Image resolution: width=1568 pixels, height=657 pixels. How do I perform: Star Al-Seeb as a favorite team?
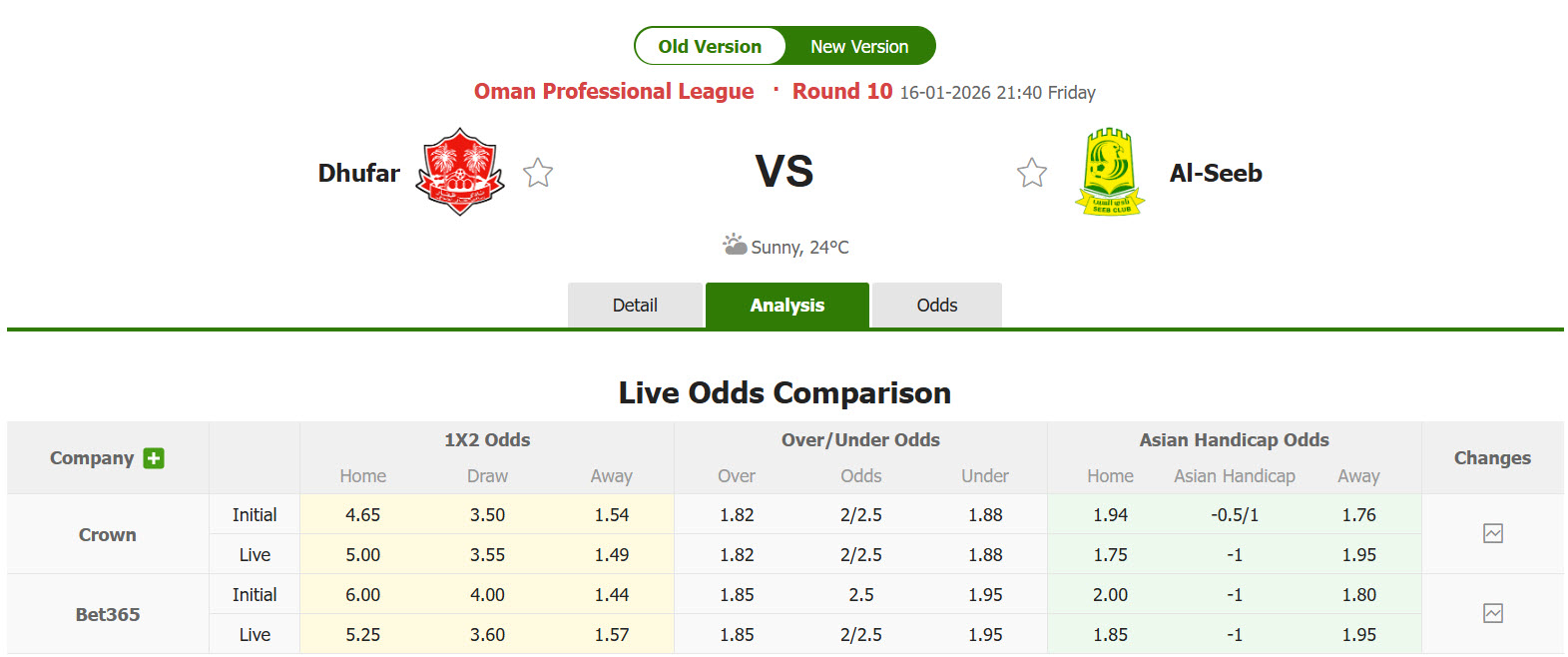1031,172
